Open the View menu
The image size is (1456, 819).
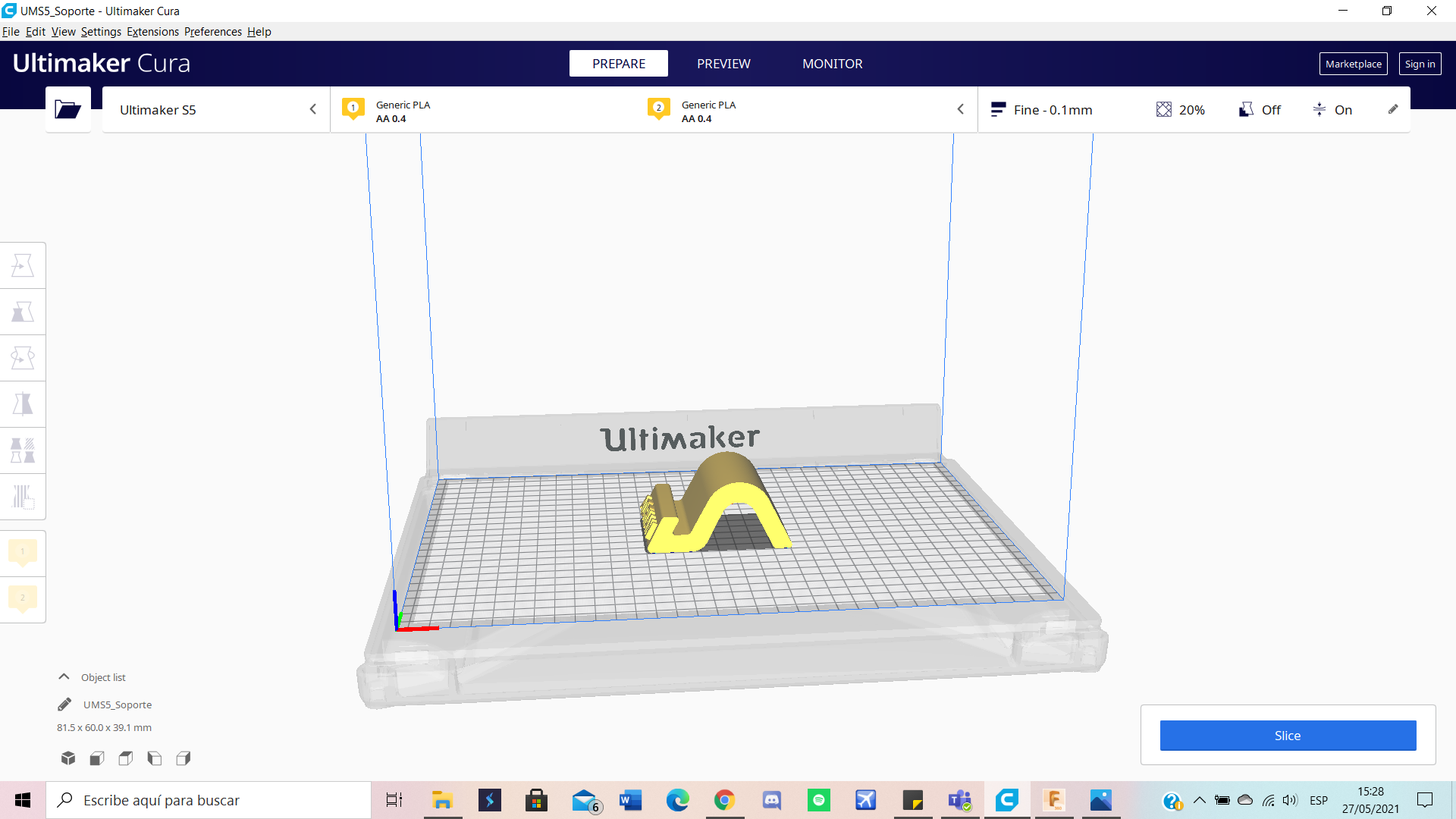64,32
